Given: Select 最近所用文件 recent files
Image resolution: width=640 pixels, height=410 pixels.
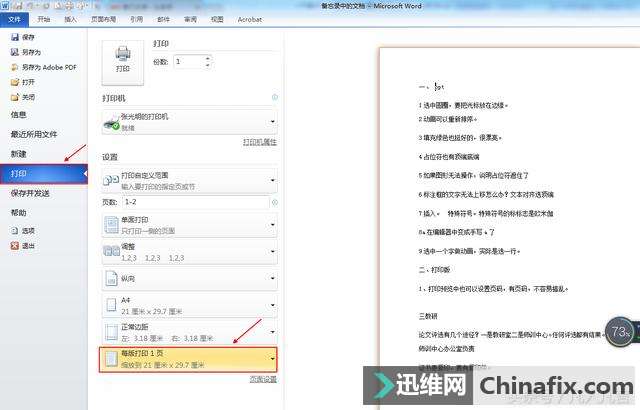Looking at the screenshot, I should click(x=34, y=134).
